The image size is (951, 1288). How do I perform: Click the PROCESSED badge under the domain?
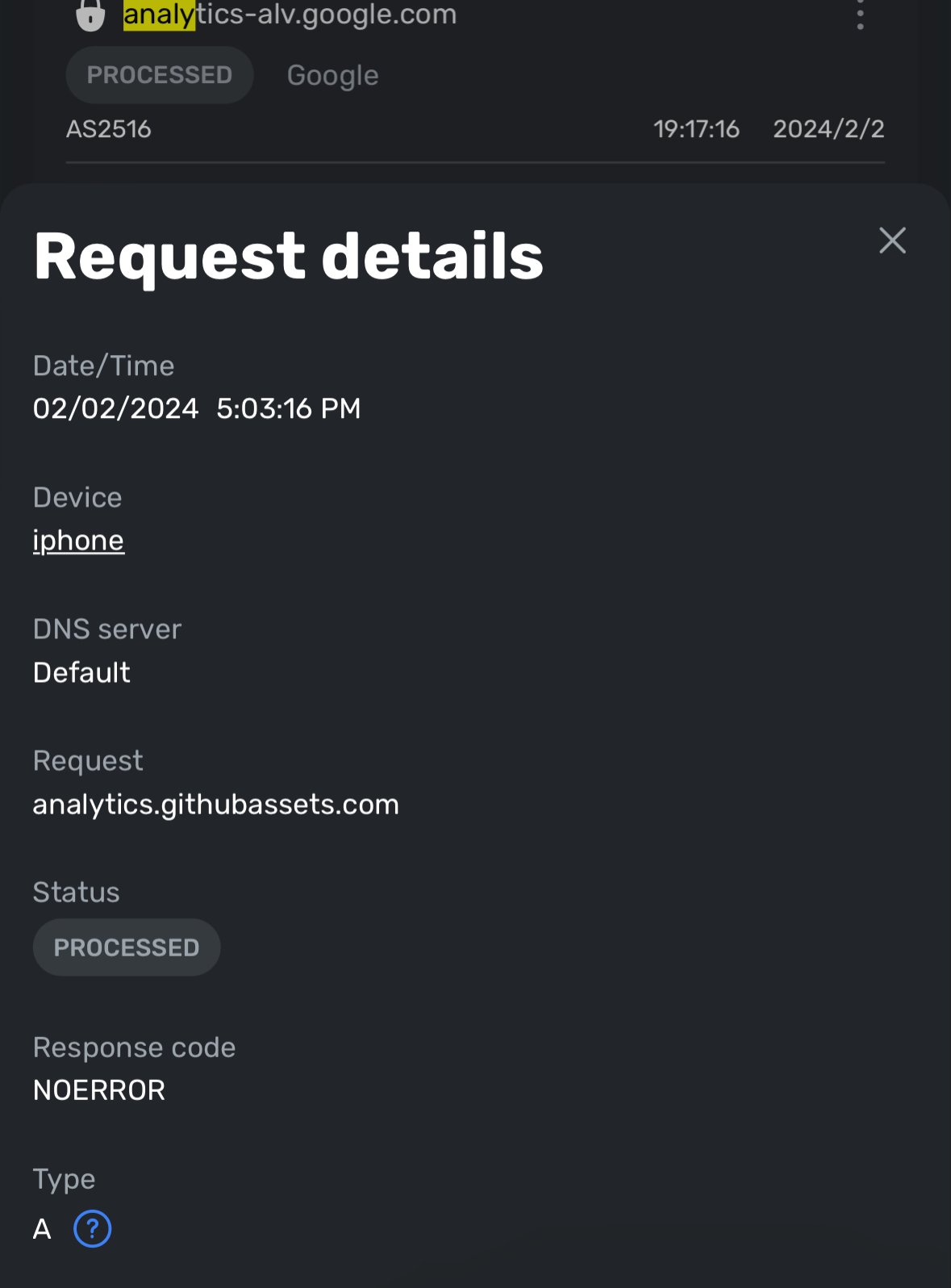(x=159, y=74)
